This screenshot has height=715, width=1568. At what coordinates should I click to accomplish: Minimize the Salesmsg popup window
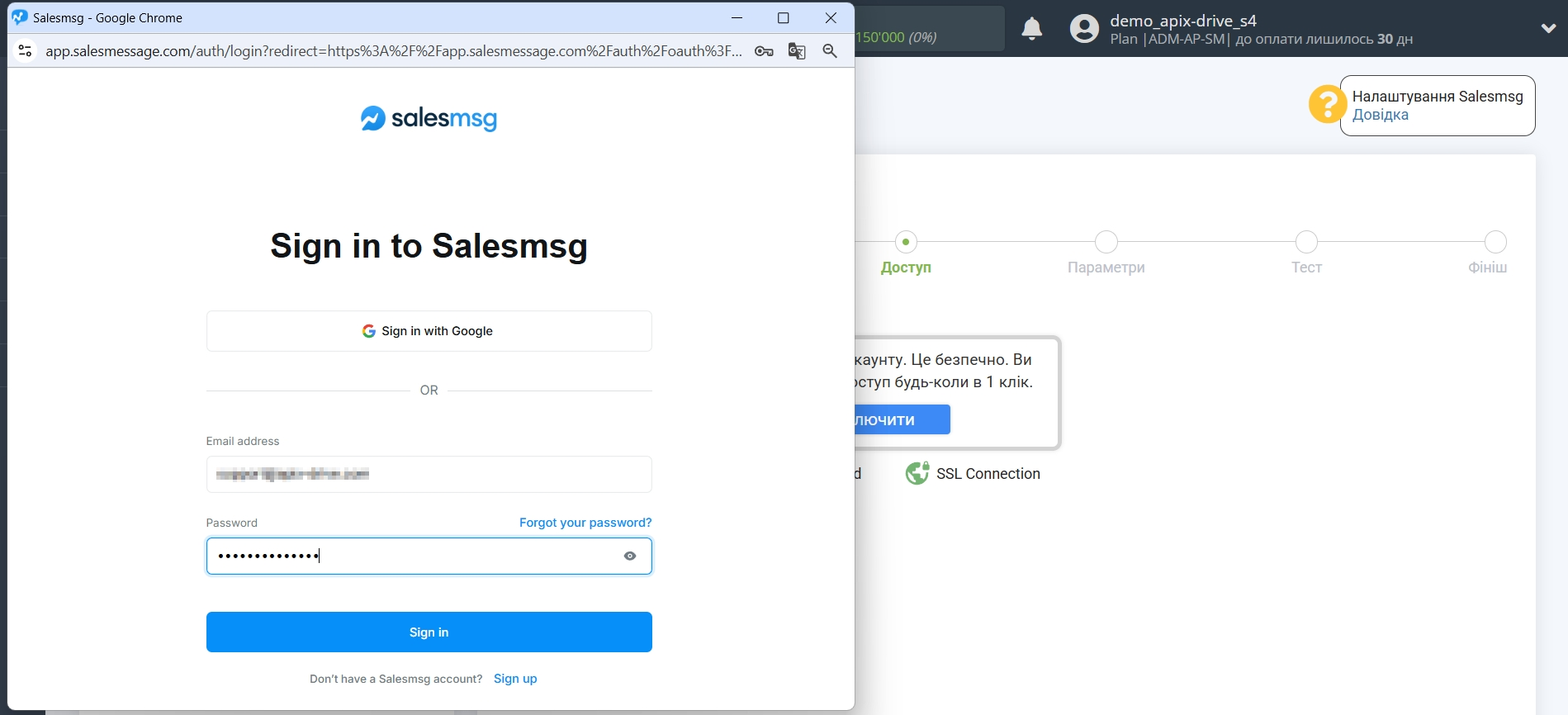(737, 17)
